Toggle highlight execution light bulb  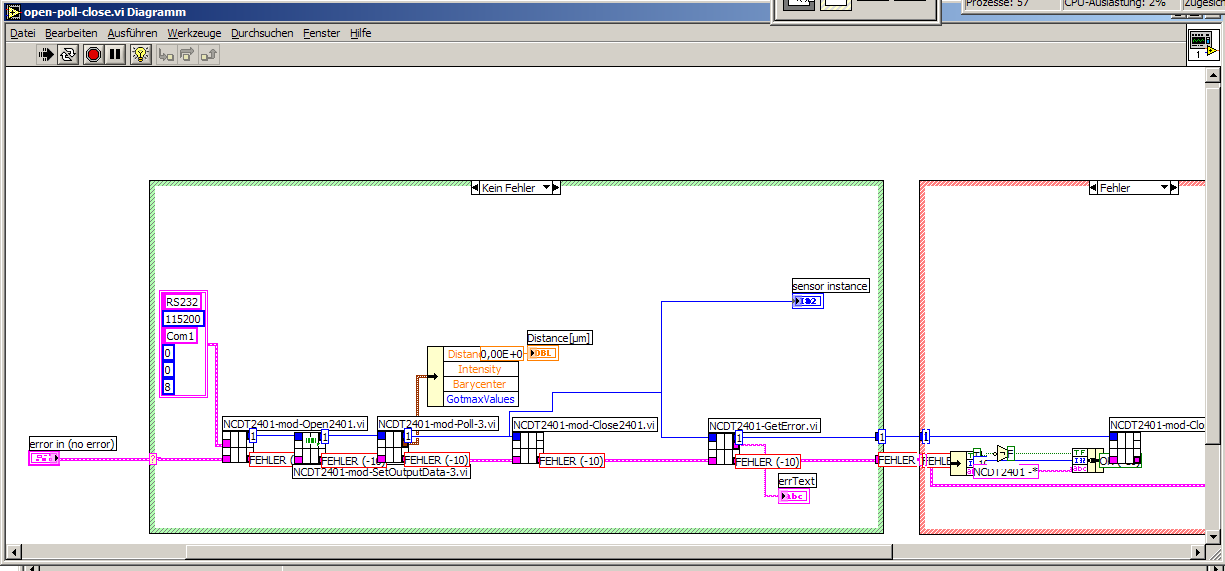(x=141, y=55)
